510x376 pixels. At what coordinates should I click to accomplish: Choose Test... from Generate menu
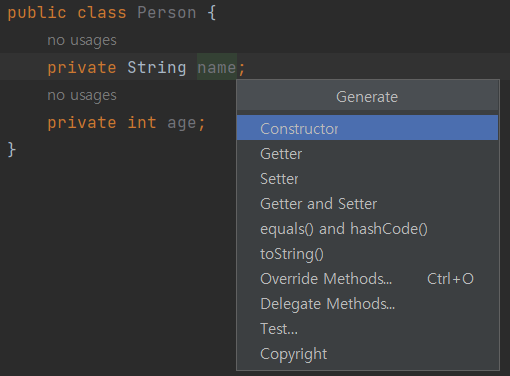click(x=367, y=329)
